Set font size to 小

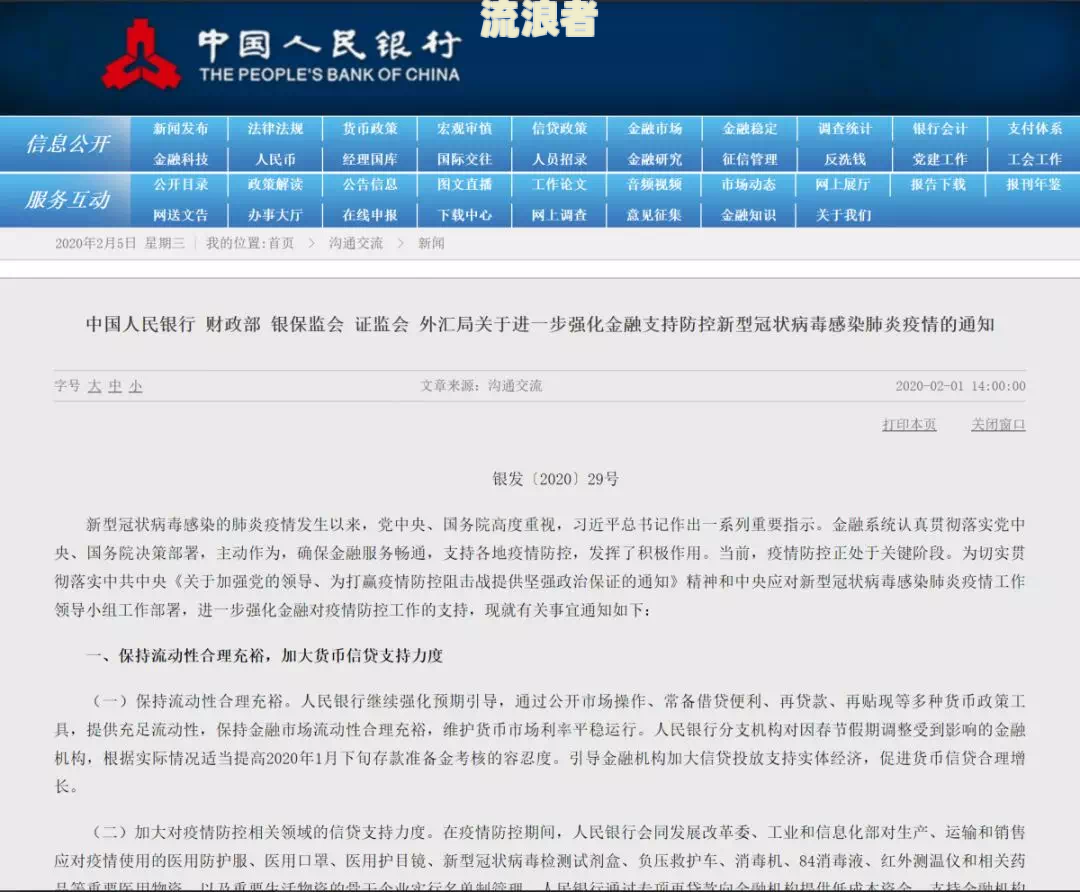[136, 386]
